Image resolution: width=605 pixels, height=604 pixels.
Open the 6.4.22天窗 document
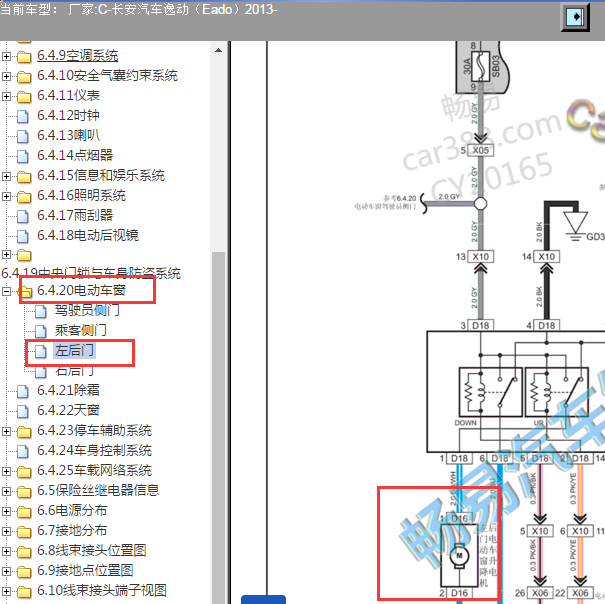(x=68, y=411)
